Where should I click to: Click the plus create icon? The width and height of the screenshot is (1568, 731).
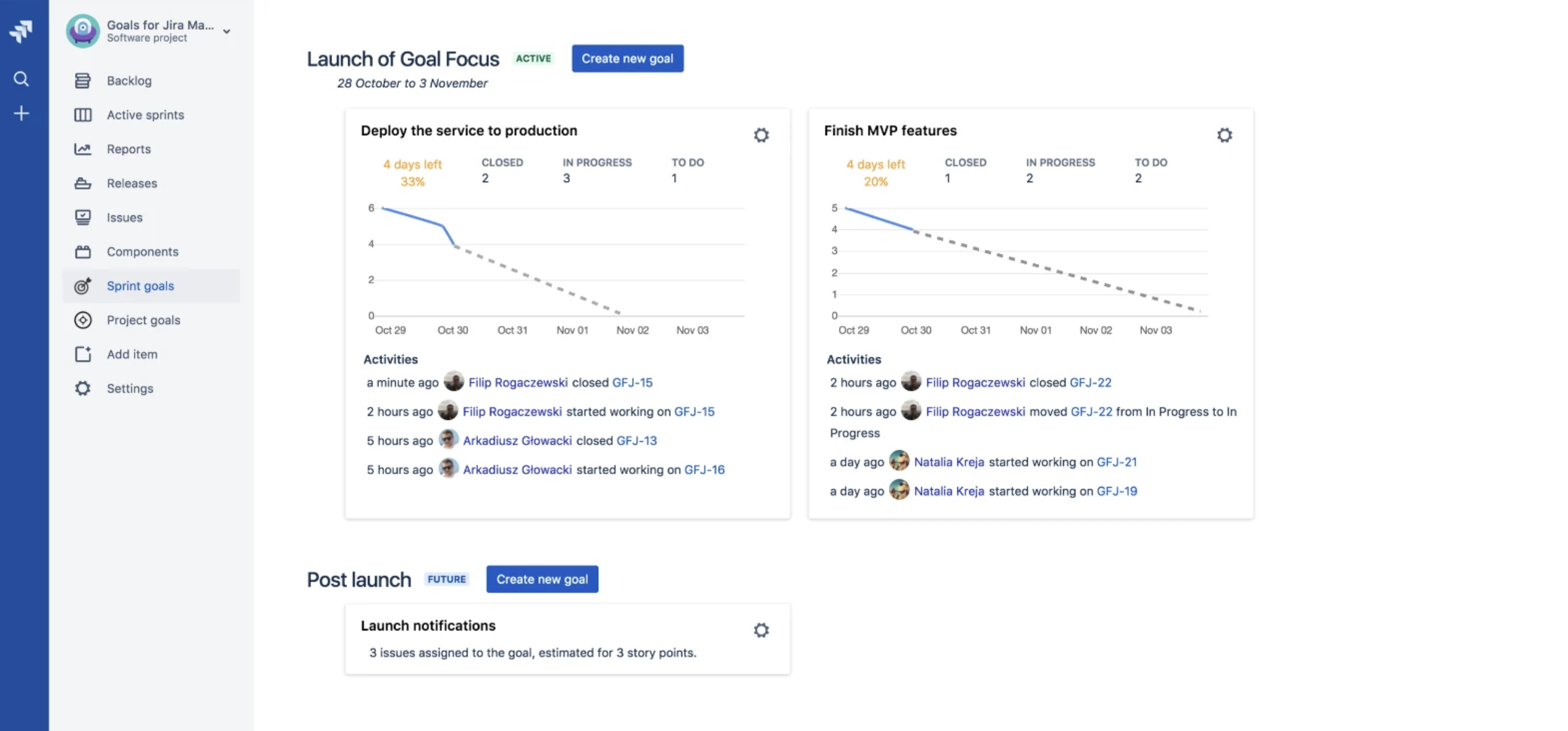21,114
